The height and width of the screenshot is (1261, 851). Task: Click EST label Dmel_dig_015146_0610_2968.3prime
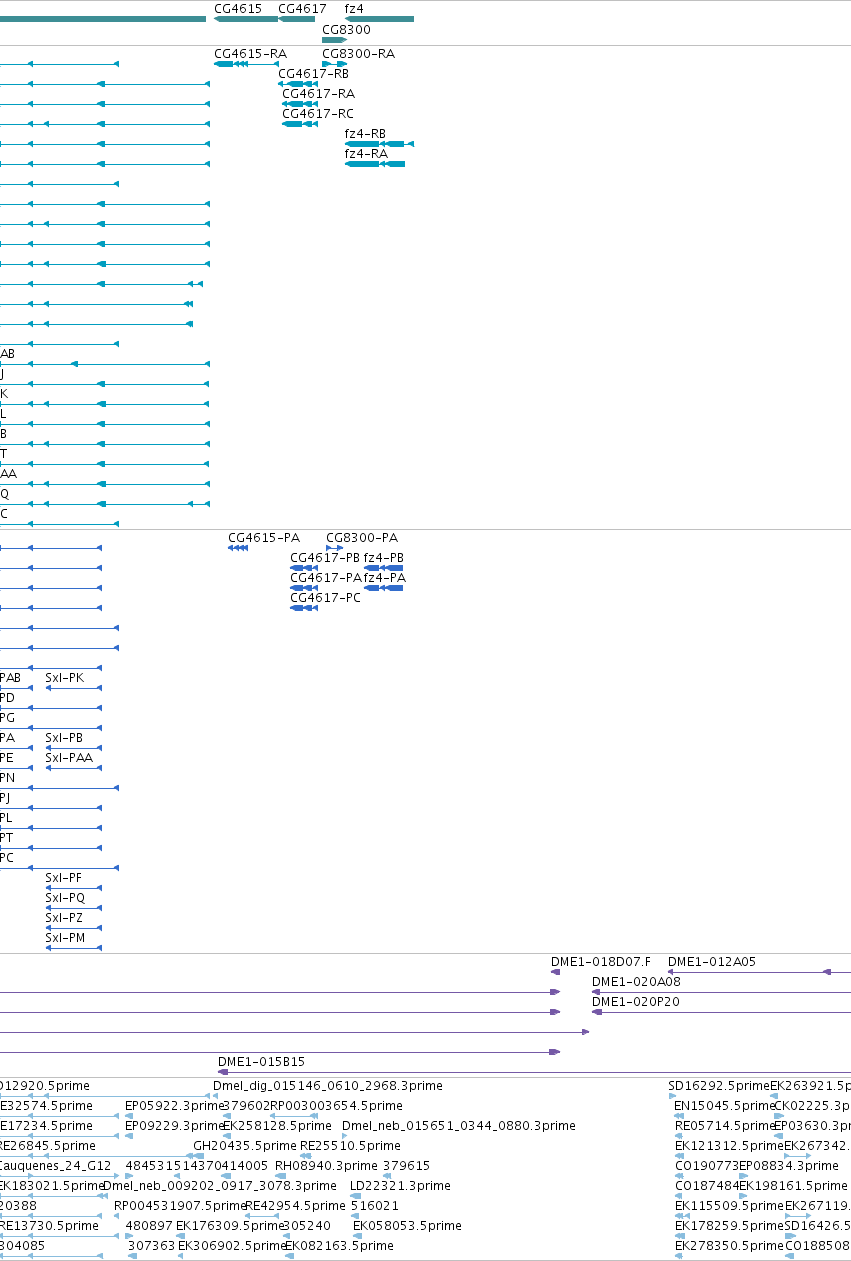[x=328, y=1086]
